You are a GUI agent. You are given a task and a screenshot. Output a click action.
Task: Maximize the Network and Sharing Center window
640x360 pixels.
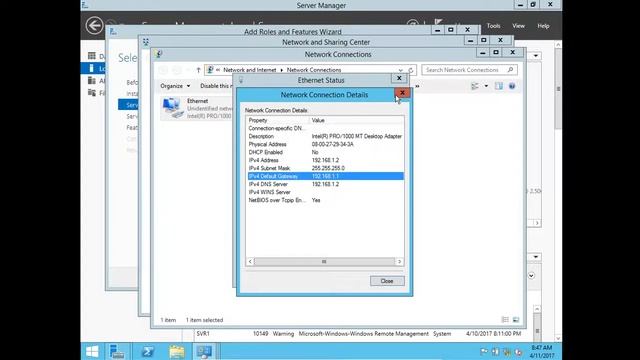[484, 40]
